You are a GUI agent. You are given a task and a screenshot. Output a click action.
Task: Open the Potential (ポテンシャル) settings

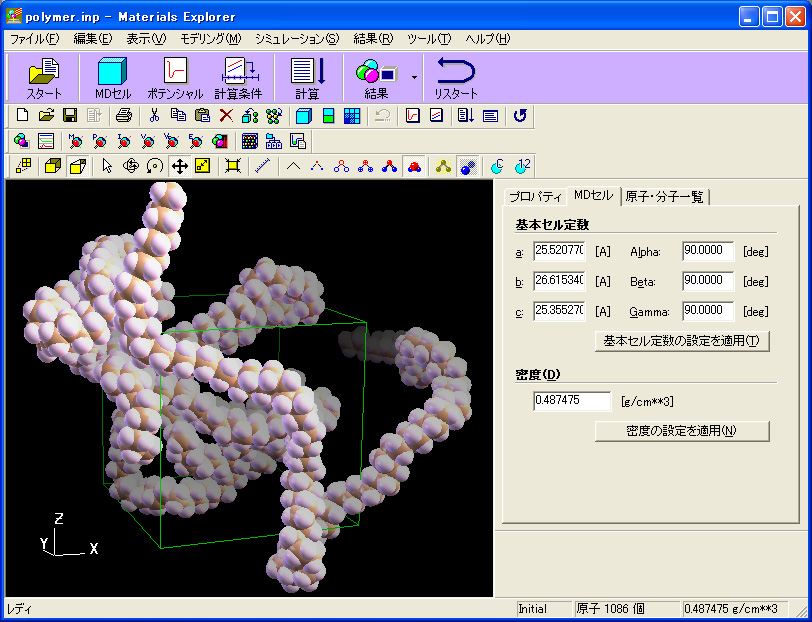(x=175, y=78)
